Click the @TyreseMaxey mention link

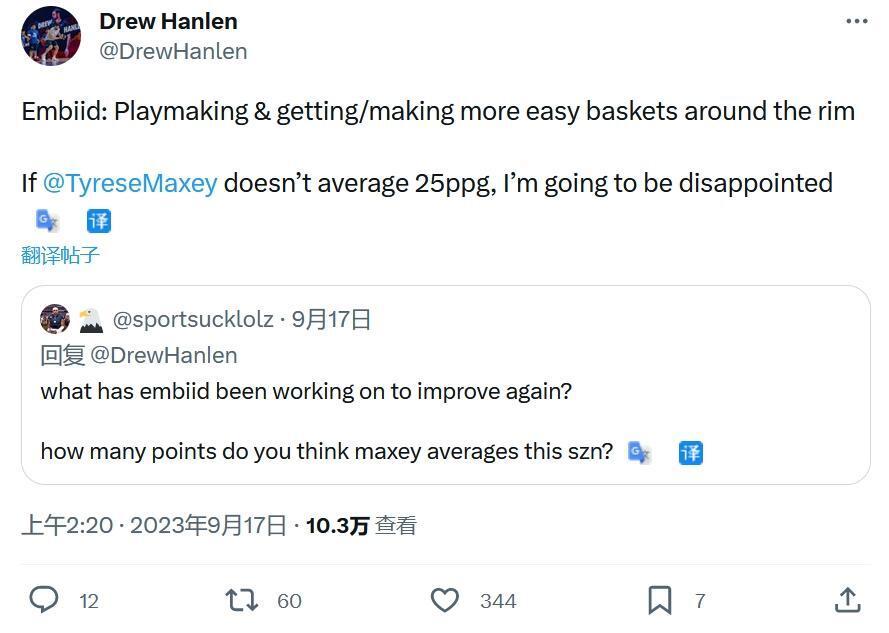click(x=130, y=184)
